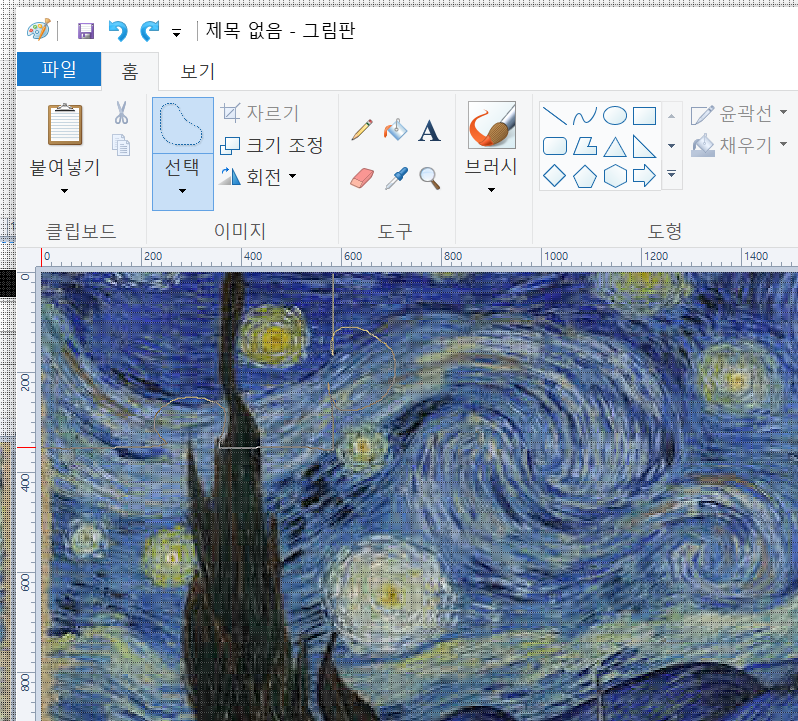
Task: Switch to the 보기 tab
Action: tap(198, 71)
